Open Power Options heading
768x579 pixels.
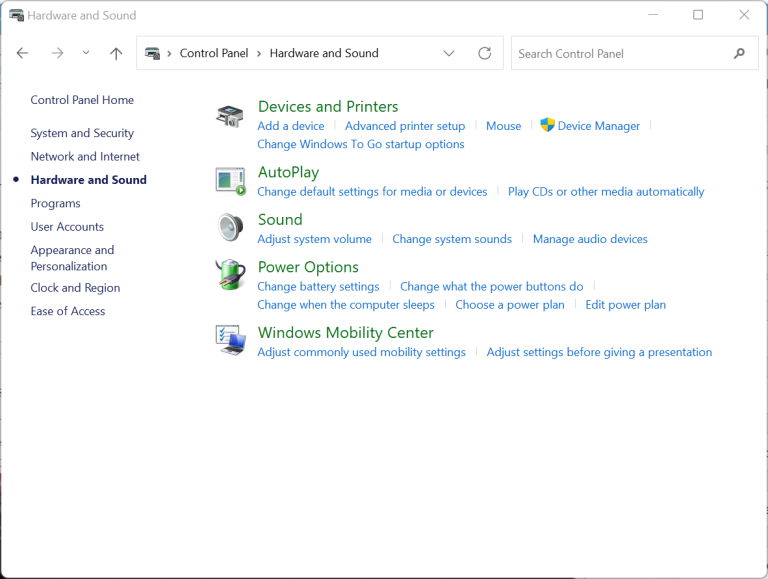[x=308, y=267]
